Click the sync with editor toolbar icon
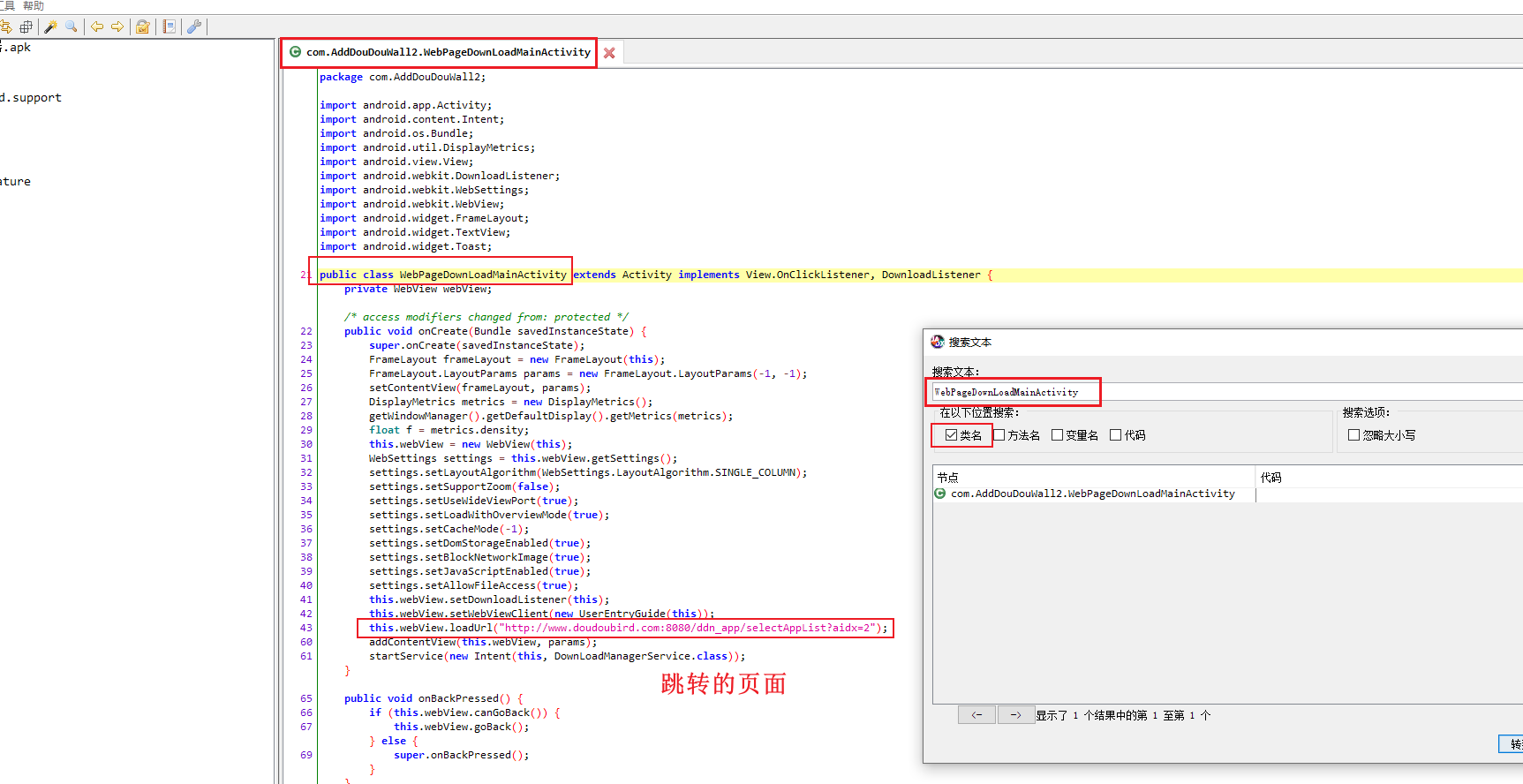The image size is (1523, 784). pos(5,26)
